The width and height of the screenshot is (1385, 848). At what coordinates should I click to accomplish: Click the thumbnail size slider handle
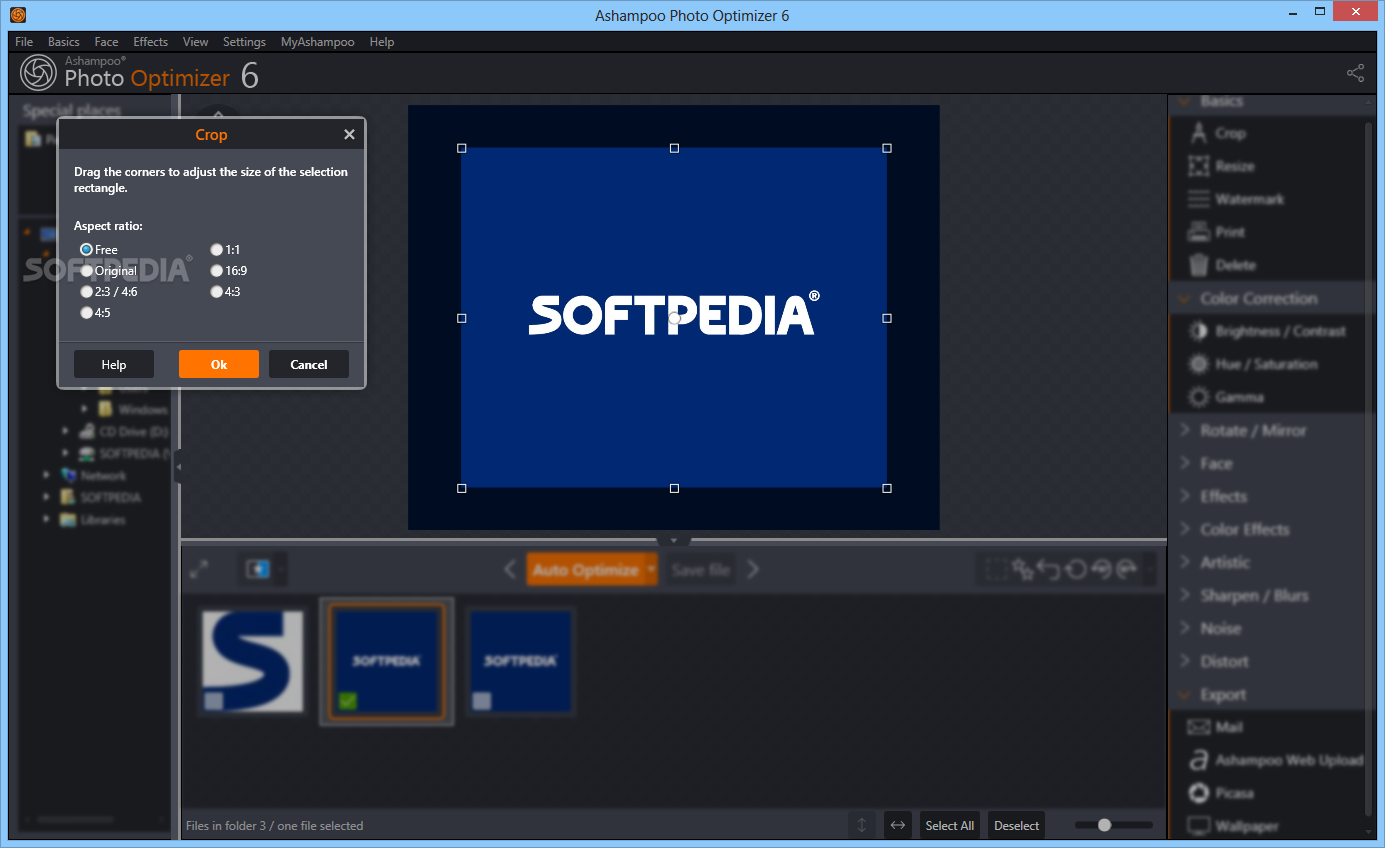point(1104,825)
